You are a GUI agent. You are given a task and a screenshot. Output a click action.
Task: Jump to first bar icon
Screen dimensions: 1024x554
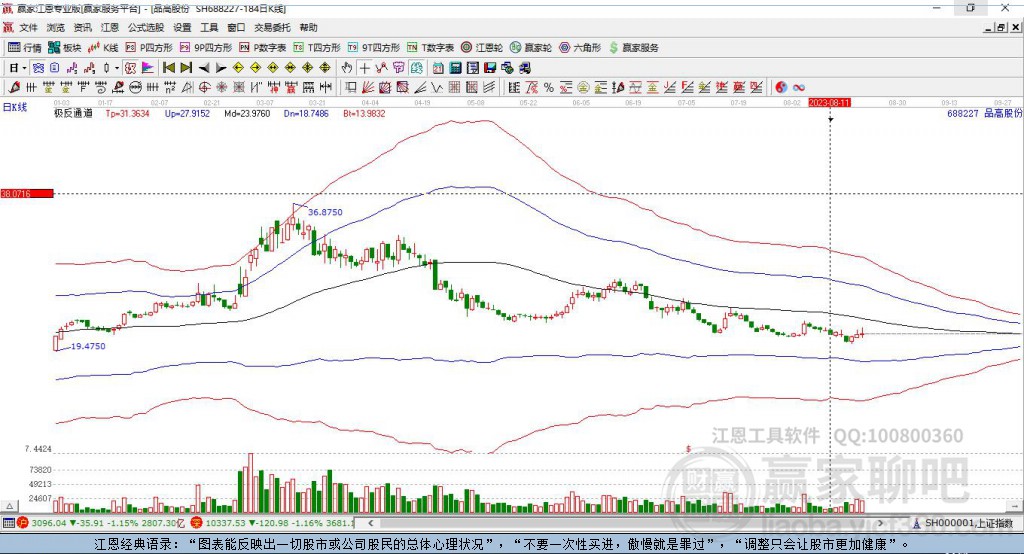point(168,68)
